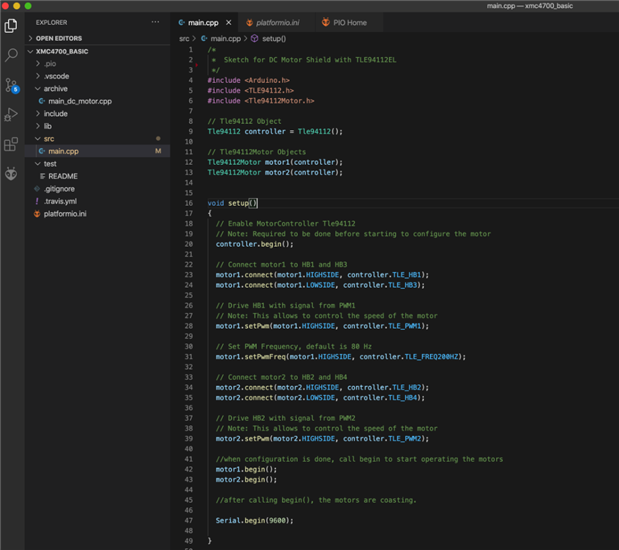
Task: Open Source Control view with badge
Action: [11, 85]
